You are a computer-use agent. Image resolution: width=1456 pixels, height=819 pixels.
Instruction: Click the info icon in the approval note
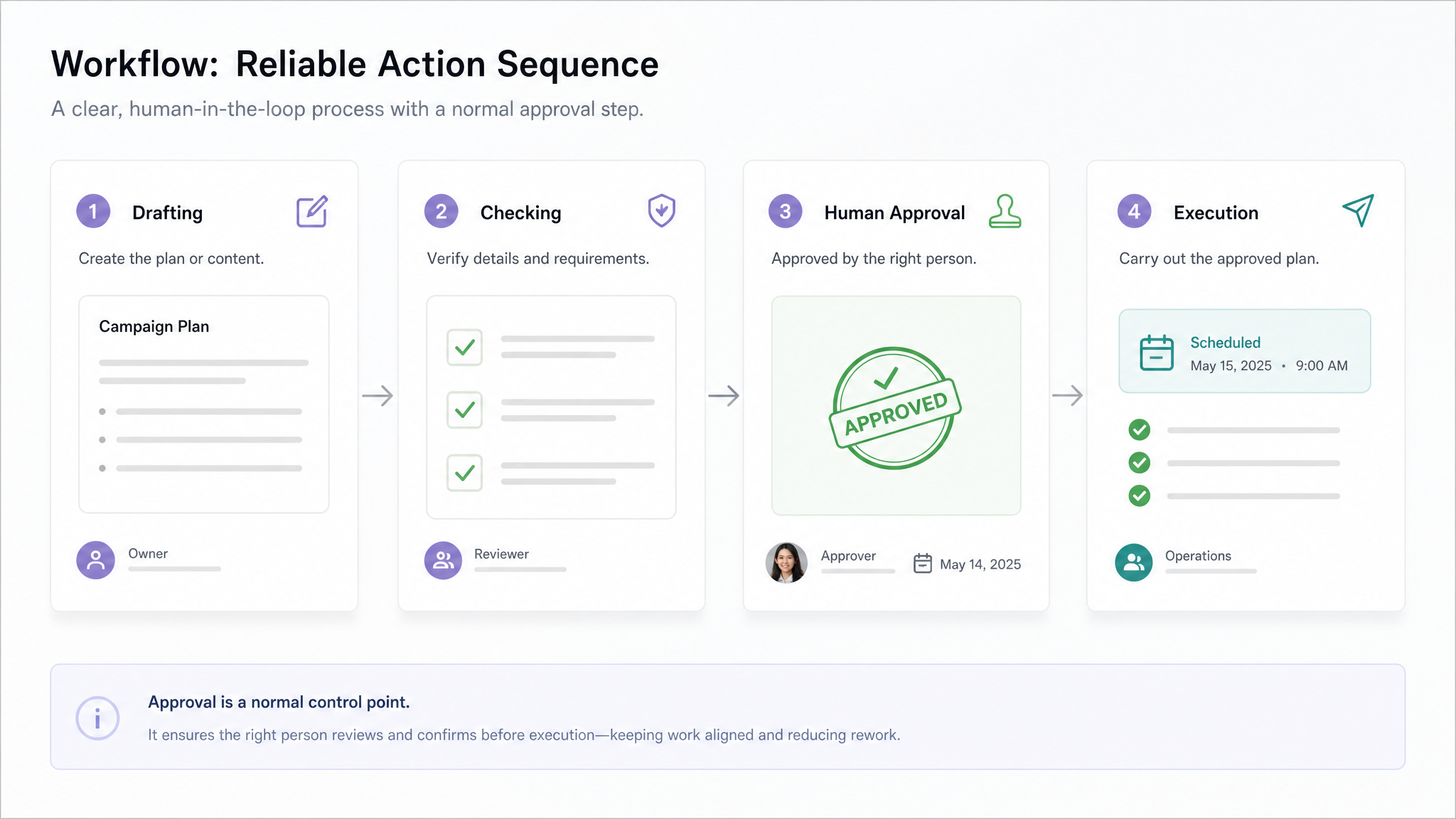pos(97,718)
